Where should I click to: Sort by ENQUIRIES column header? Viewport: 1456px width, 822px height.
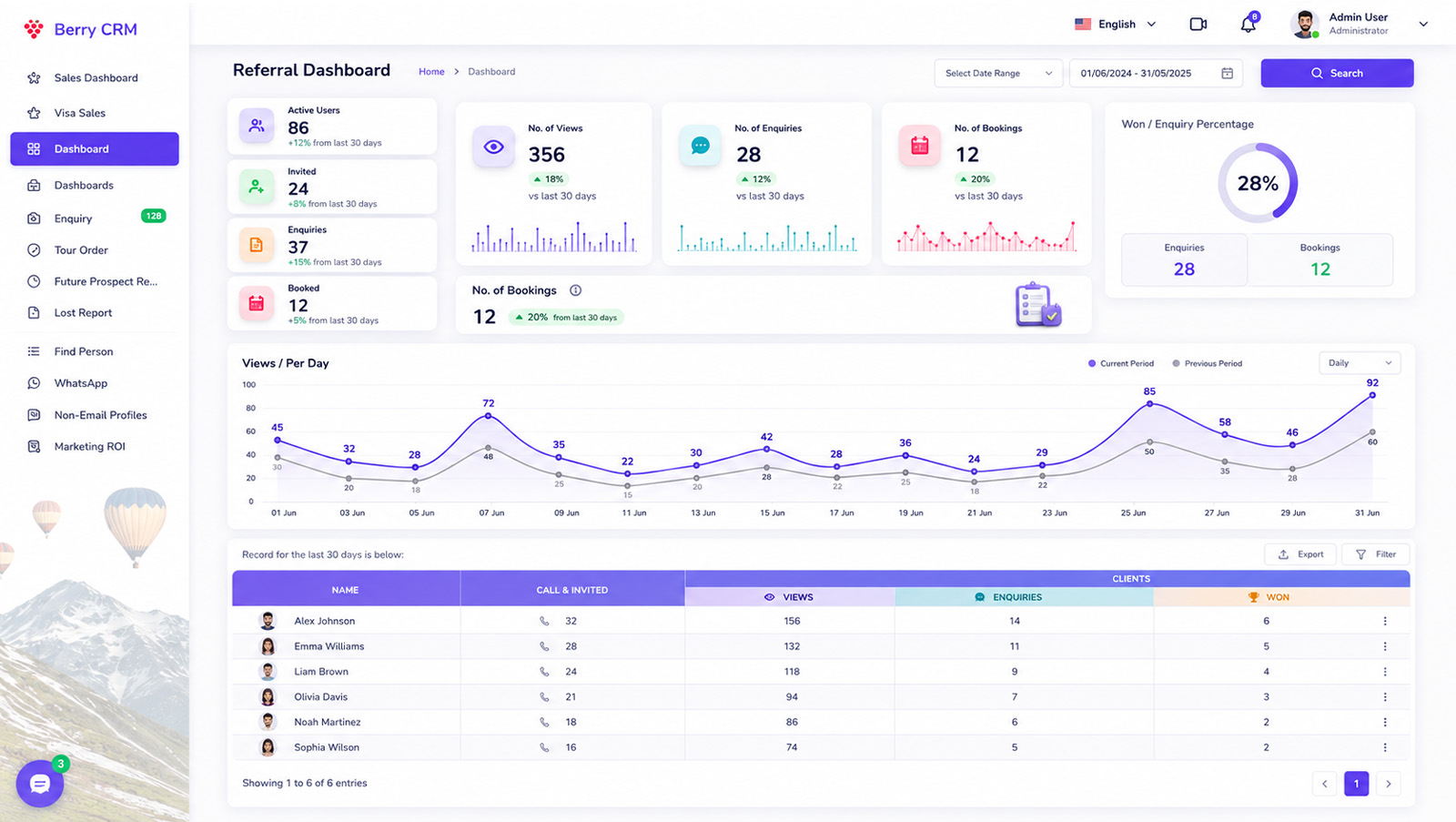pos(1025,597)
